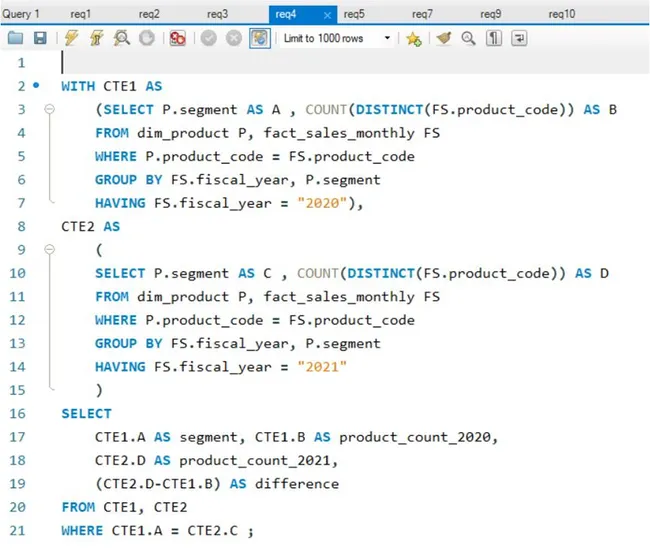Click the Commit transaction checkmark
650x552 pixels.
(x=209, y=38)
